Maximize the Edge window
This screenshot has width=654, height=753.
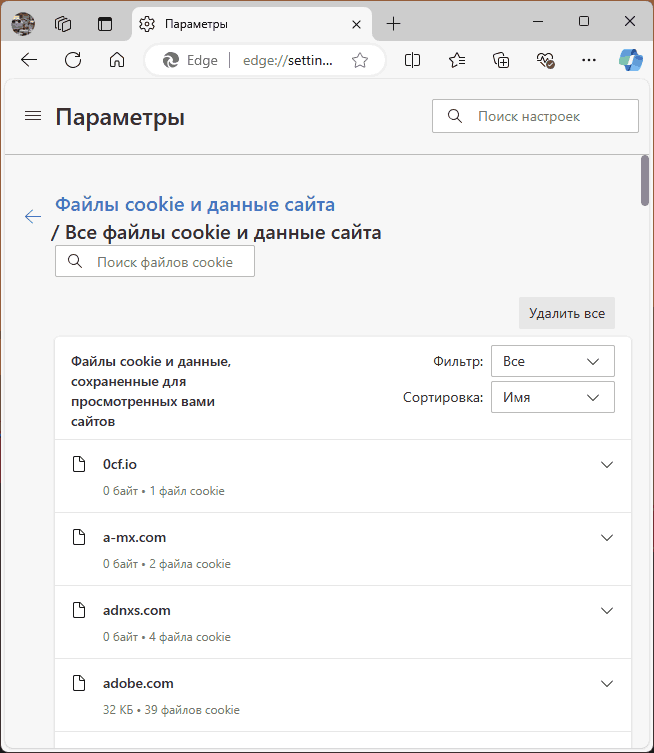(x=584, y=21)
